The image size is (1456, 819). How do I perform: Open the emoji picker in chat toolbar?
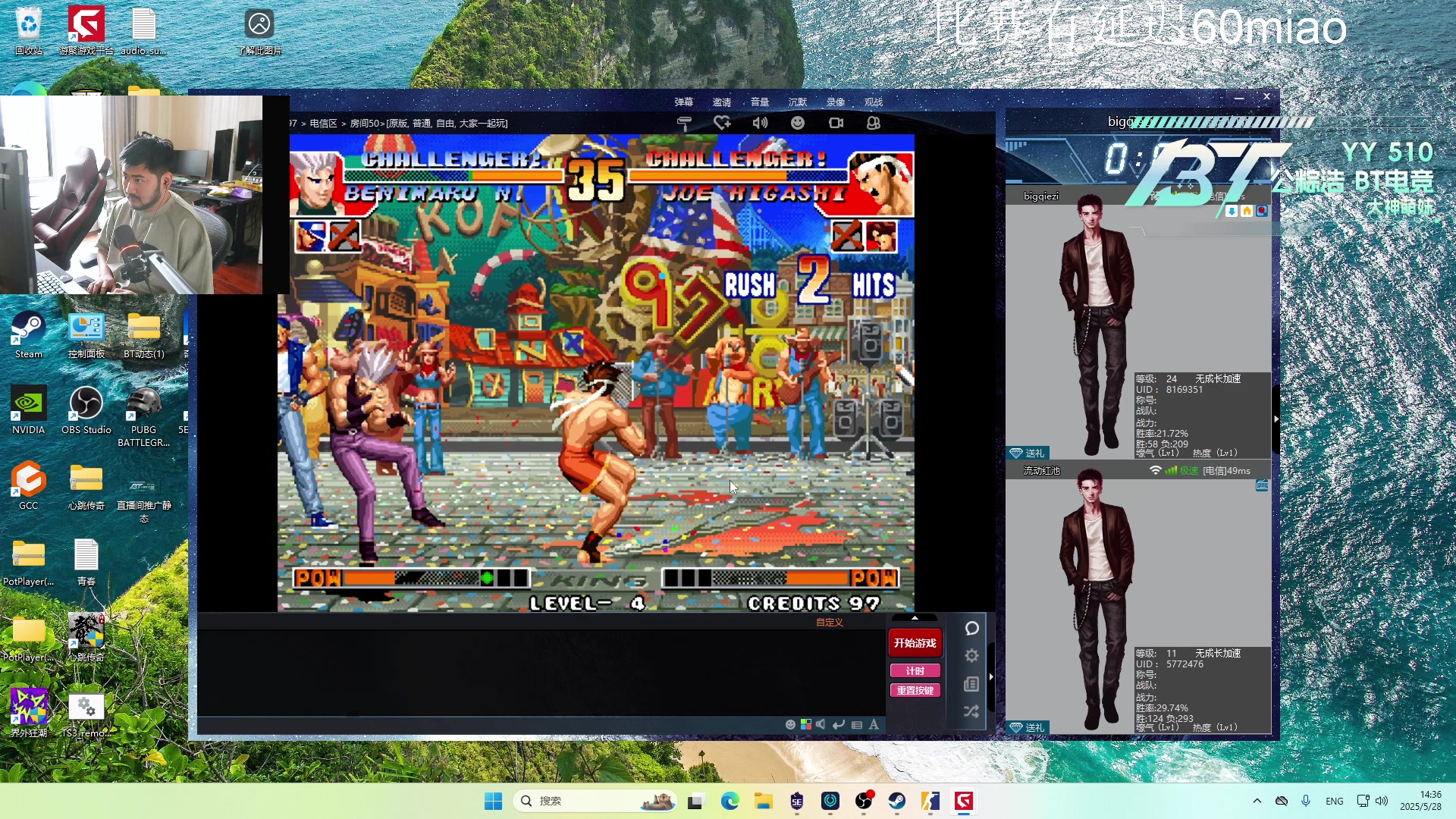point(790,725)
